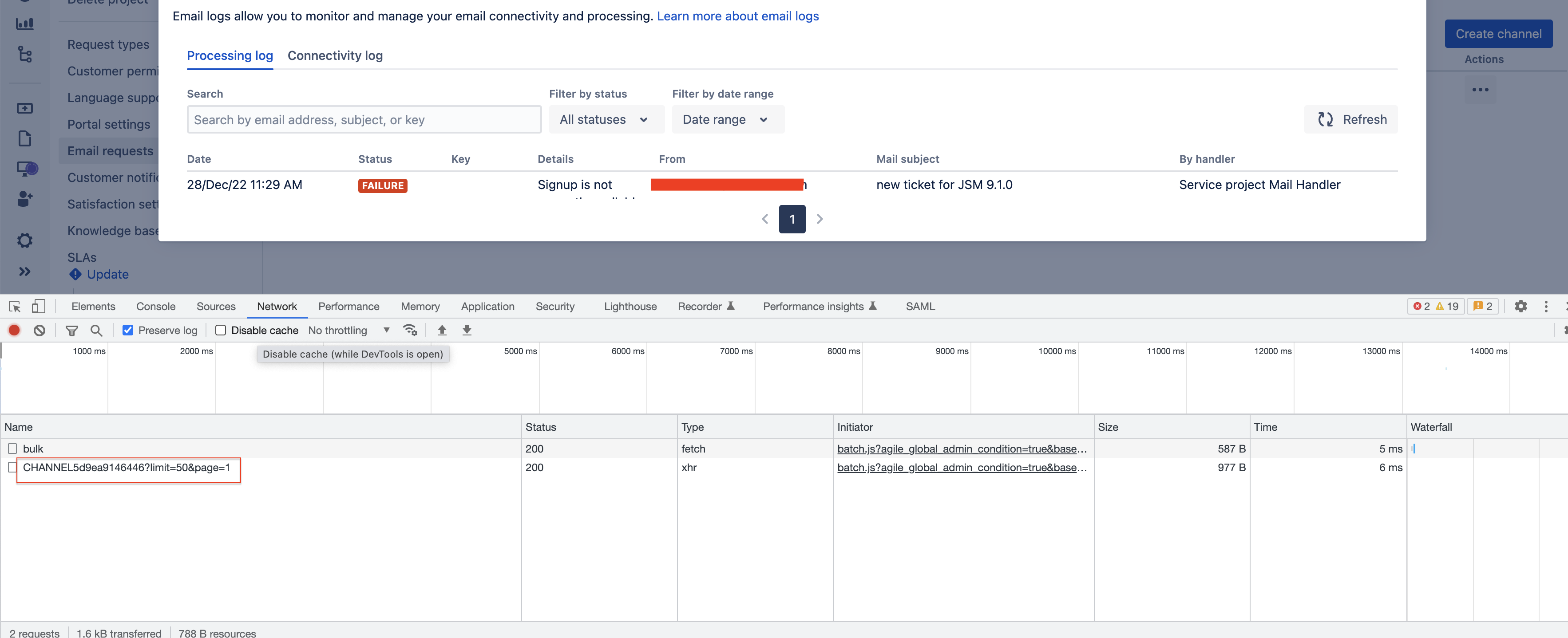Image resolution: width=1568 pixels, height=638 pixels.
Task: Open the network filter funnel icon
Action: pyautogui.click(x=72, y=330)
